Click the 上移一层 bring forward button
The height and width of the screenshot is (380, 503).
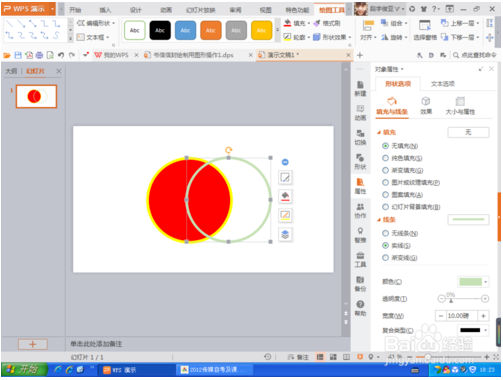click(x=460, y=23)
